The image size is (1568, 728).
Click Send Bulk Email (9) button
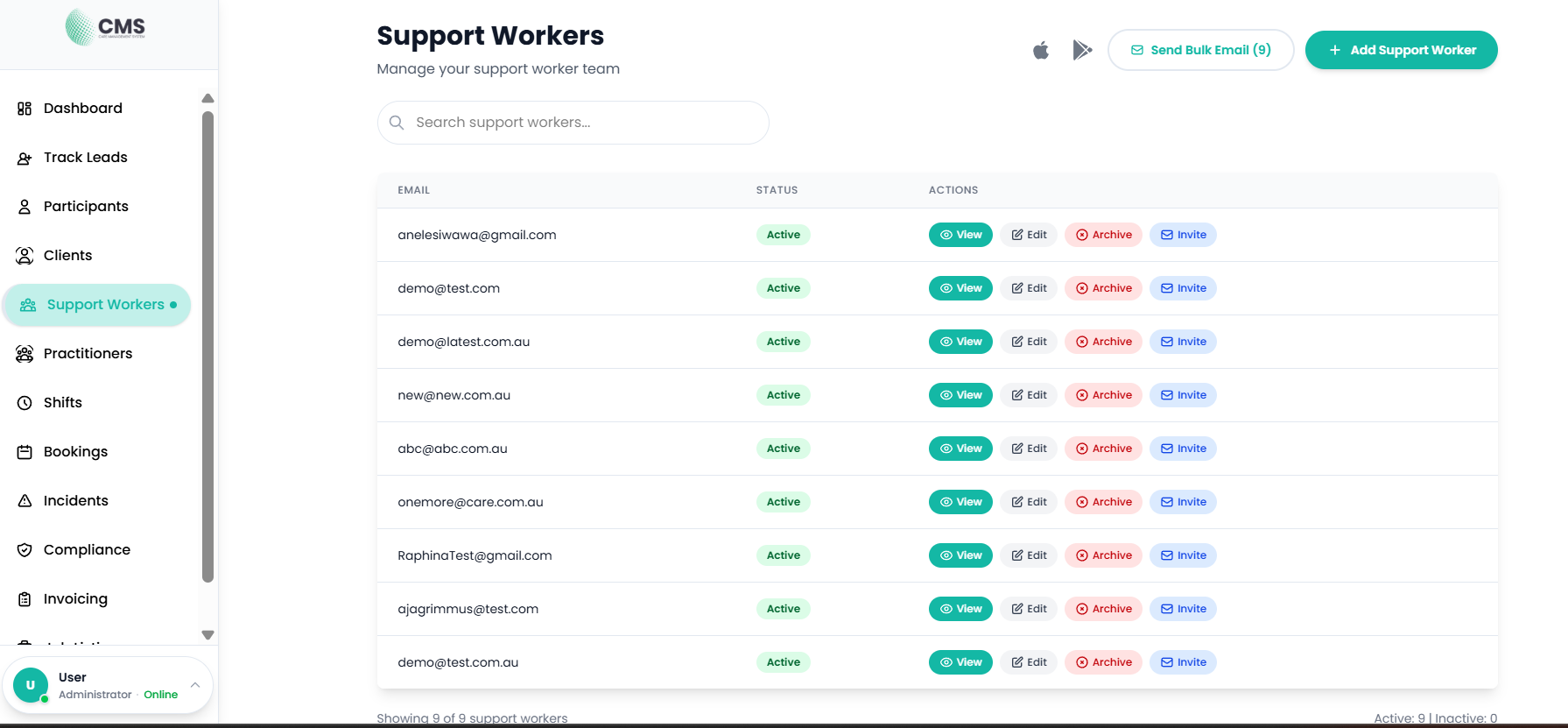(1200, 50)
